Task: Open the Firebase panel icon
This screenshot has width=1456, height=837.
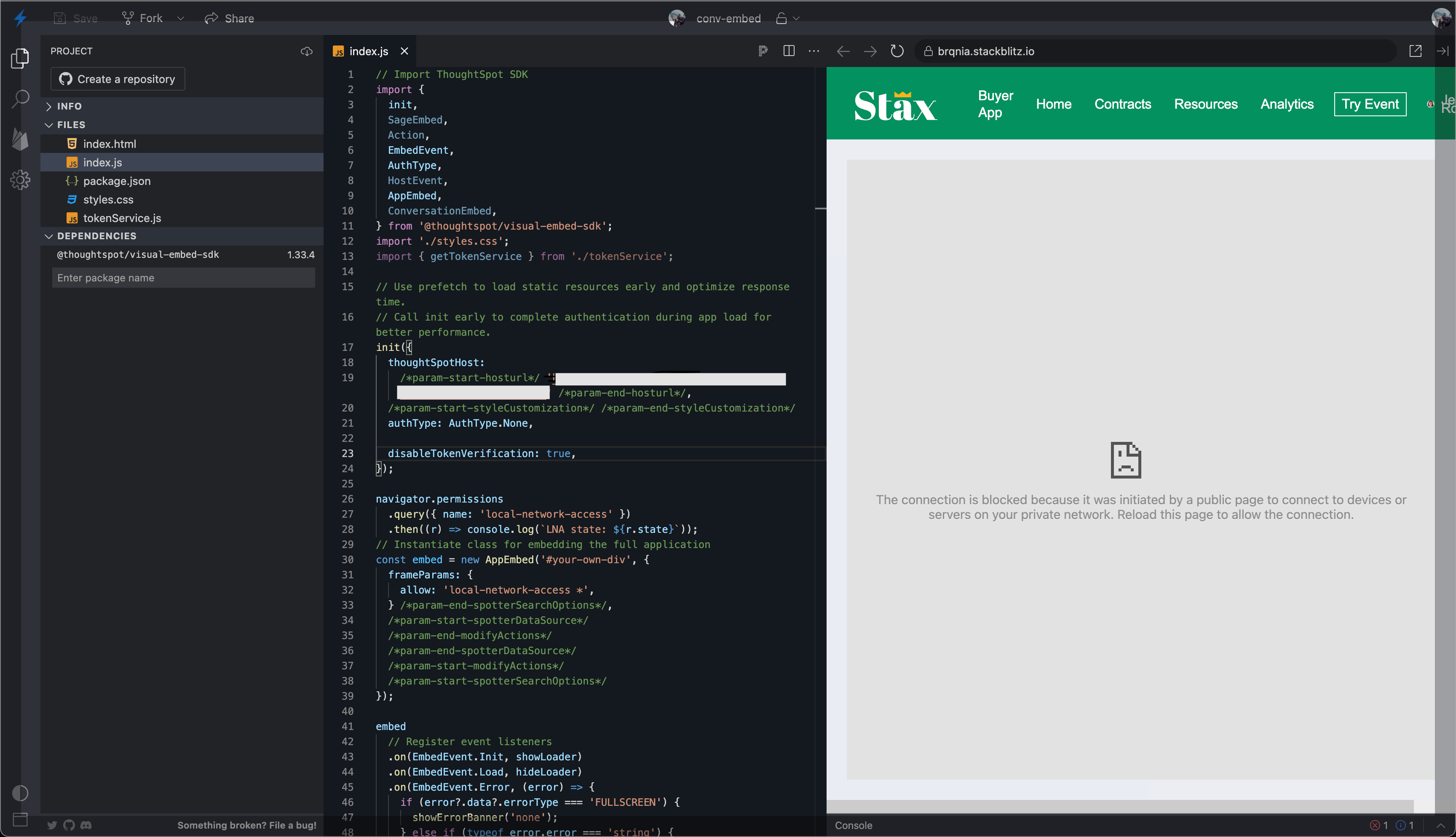Action: 20,139
